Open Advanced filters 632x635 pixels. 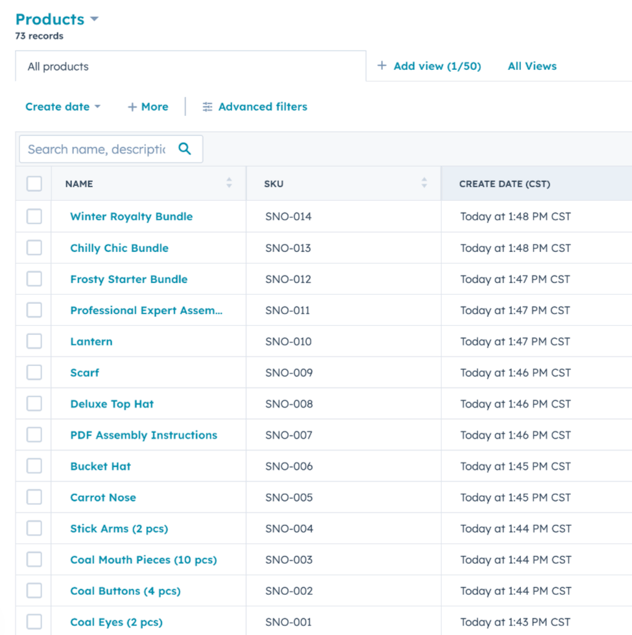255,107
